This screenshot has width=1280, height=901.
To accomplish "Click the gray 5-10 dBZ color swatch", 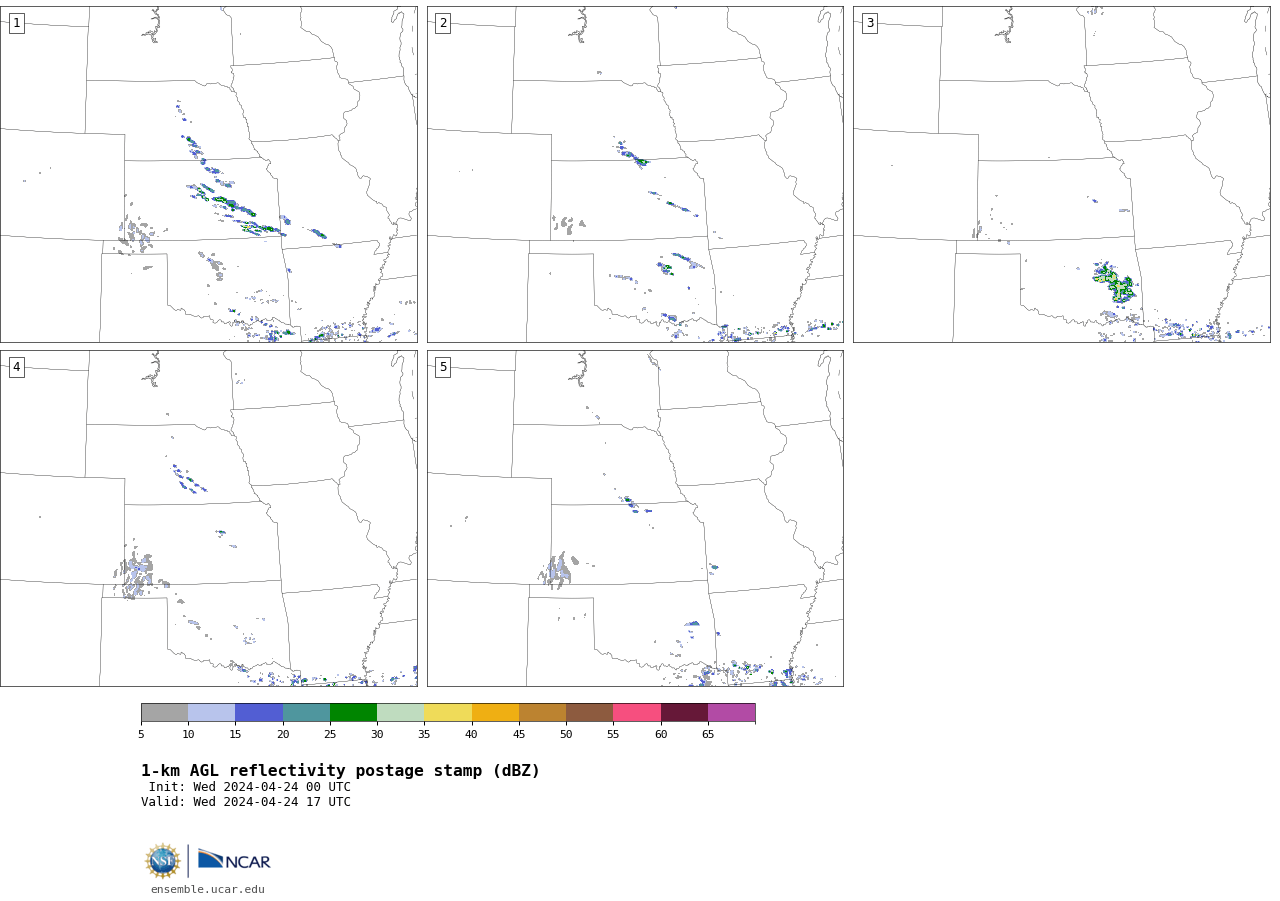I will 164,712.
